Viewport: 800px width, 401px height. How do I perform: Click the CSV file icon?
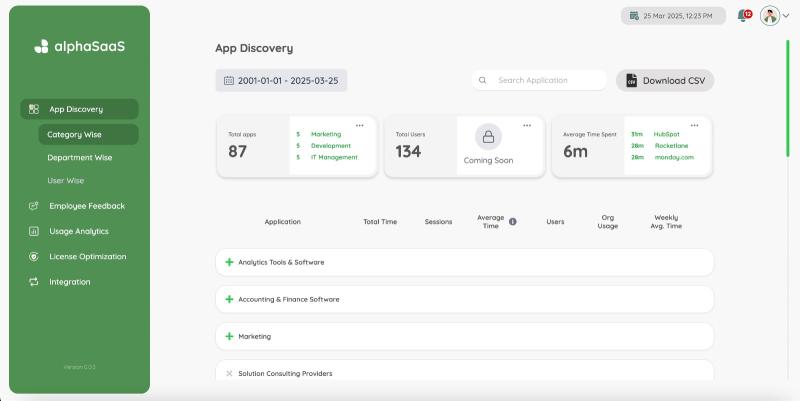tap(632, 81)
